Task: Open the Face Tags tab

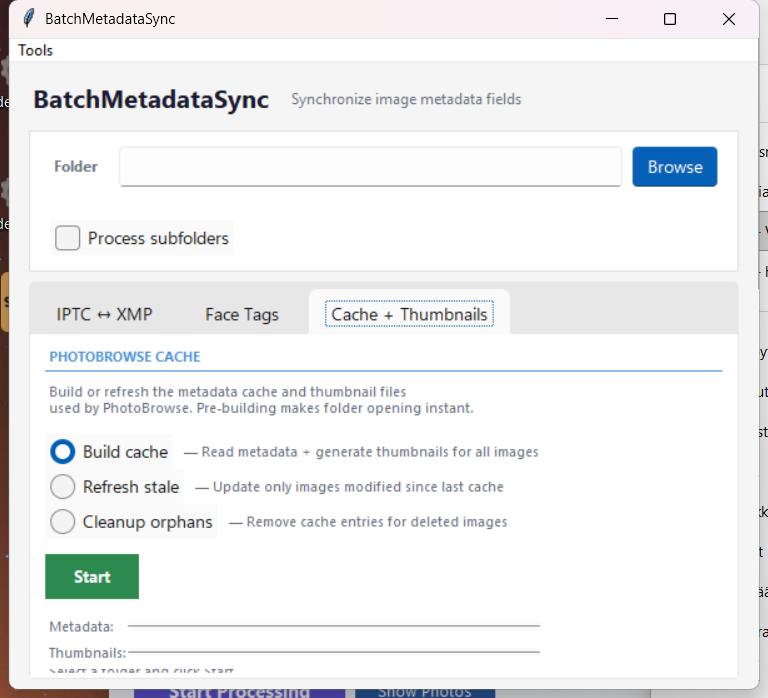Action: pos(242,314)
